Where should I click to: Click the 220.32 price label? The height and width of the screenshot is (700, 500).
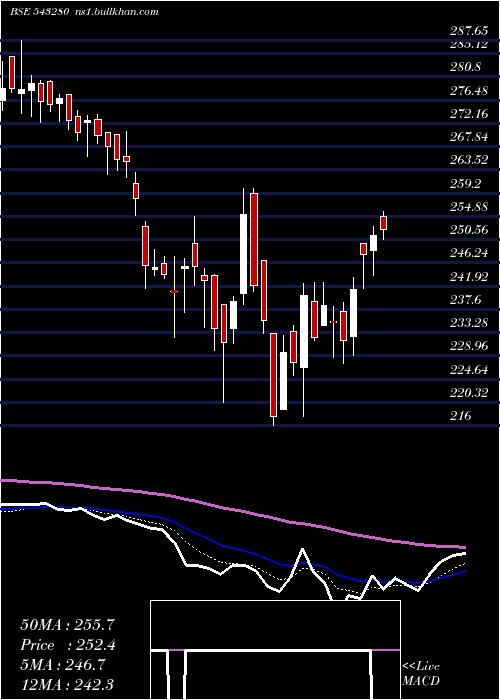469,392
